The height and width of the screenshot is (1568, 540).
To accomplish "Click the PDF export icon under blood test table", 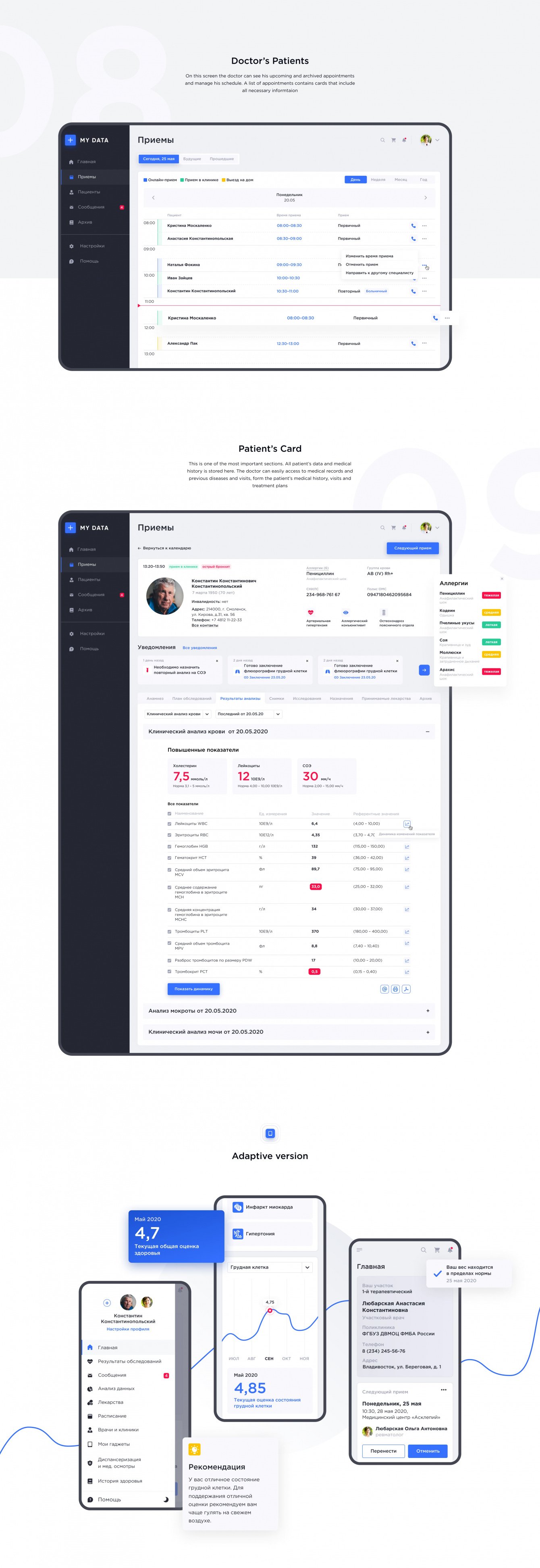I will point(406,989).
